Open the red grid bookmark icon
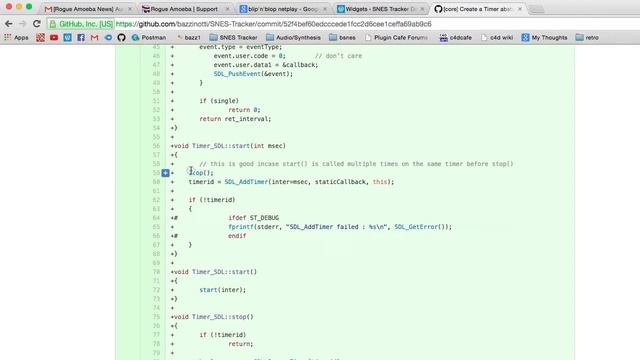The height and width of the screenshot is (360, 640). 40,38
